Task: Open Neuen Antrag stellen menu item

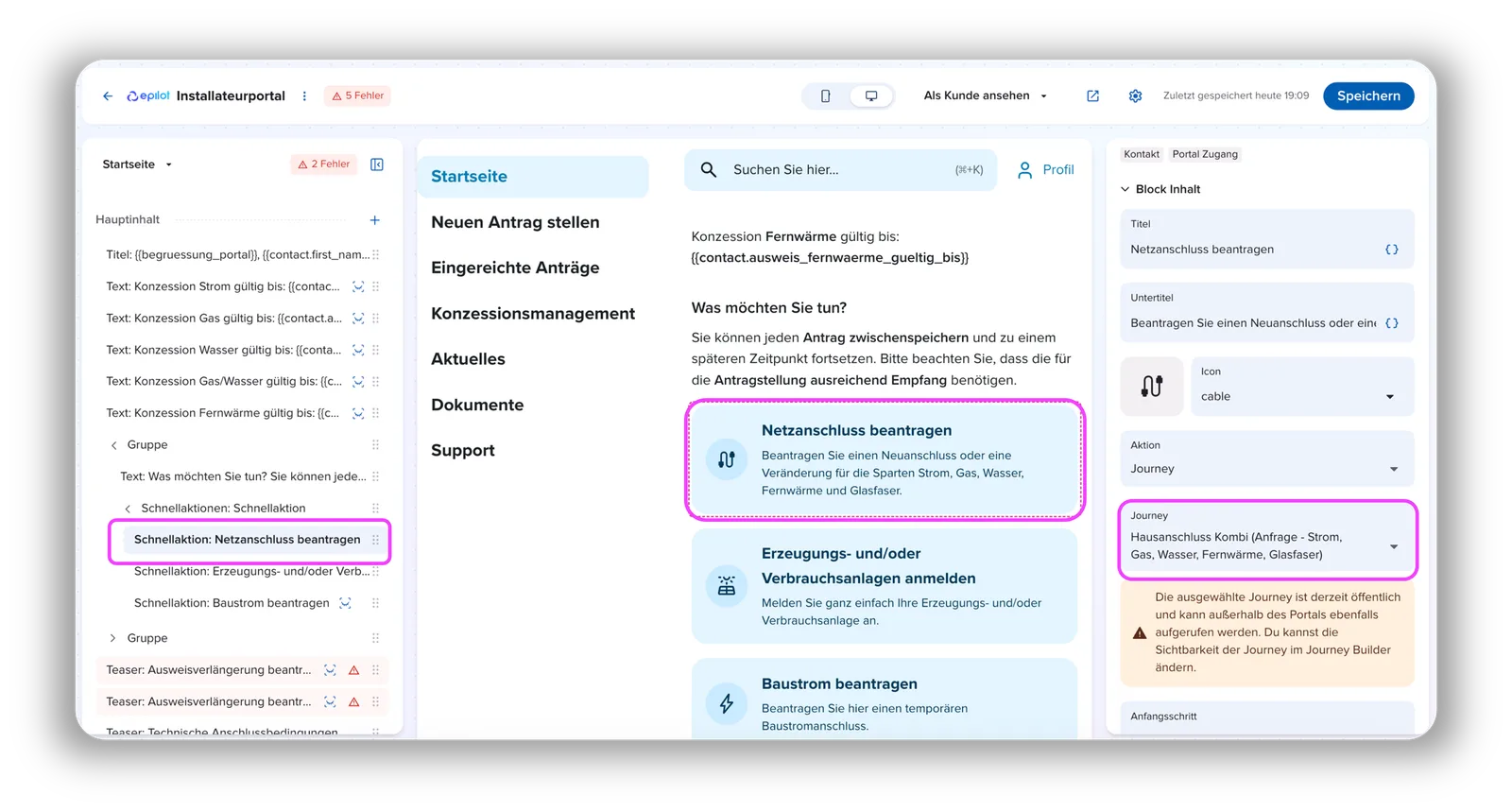Action: [x=515, y=222]
